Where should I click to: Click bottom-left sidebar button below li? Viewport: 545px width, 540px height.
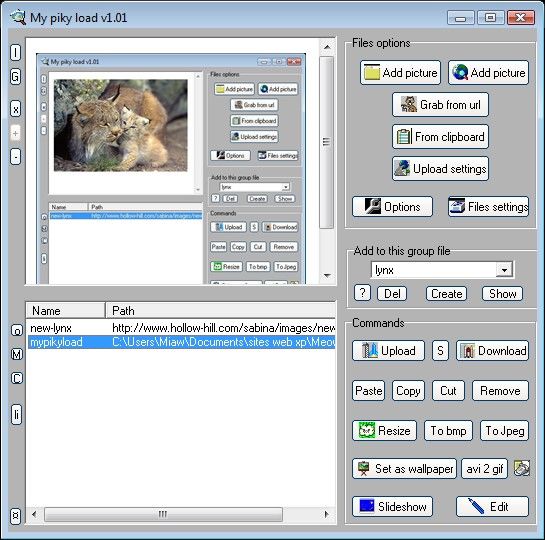coord(16,515)
